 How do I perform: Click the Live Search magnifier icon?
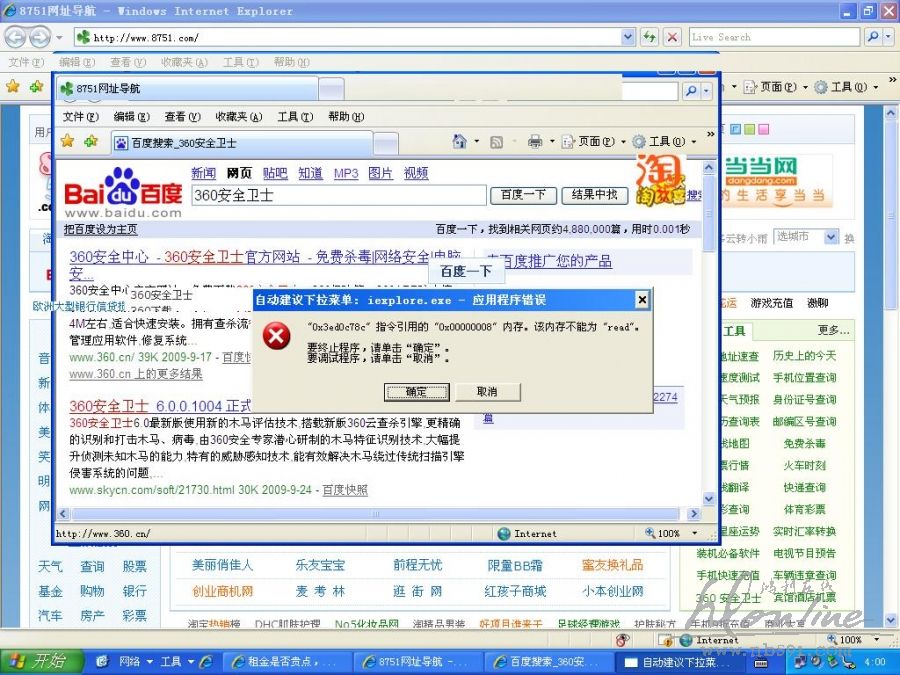click(873, 37)
